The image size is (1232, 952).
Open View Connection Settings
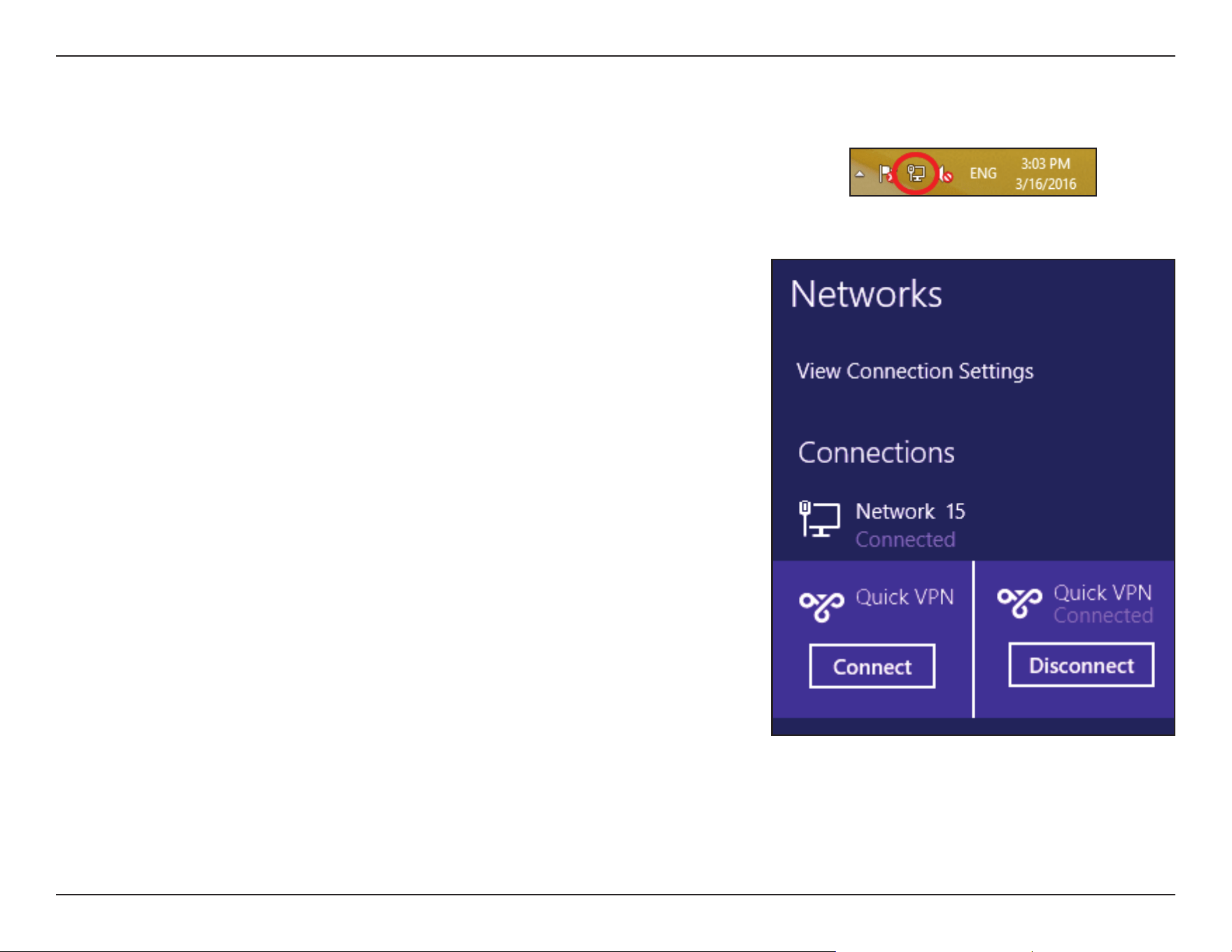[x=915, y=371]
